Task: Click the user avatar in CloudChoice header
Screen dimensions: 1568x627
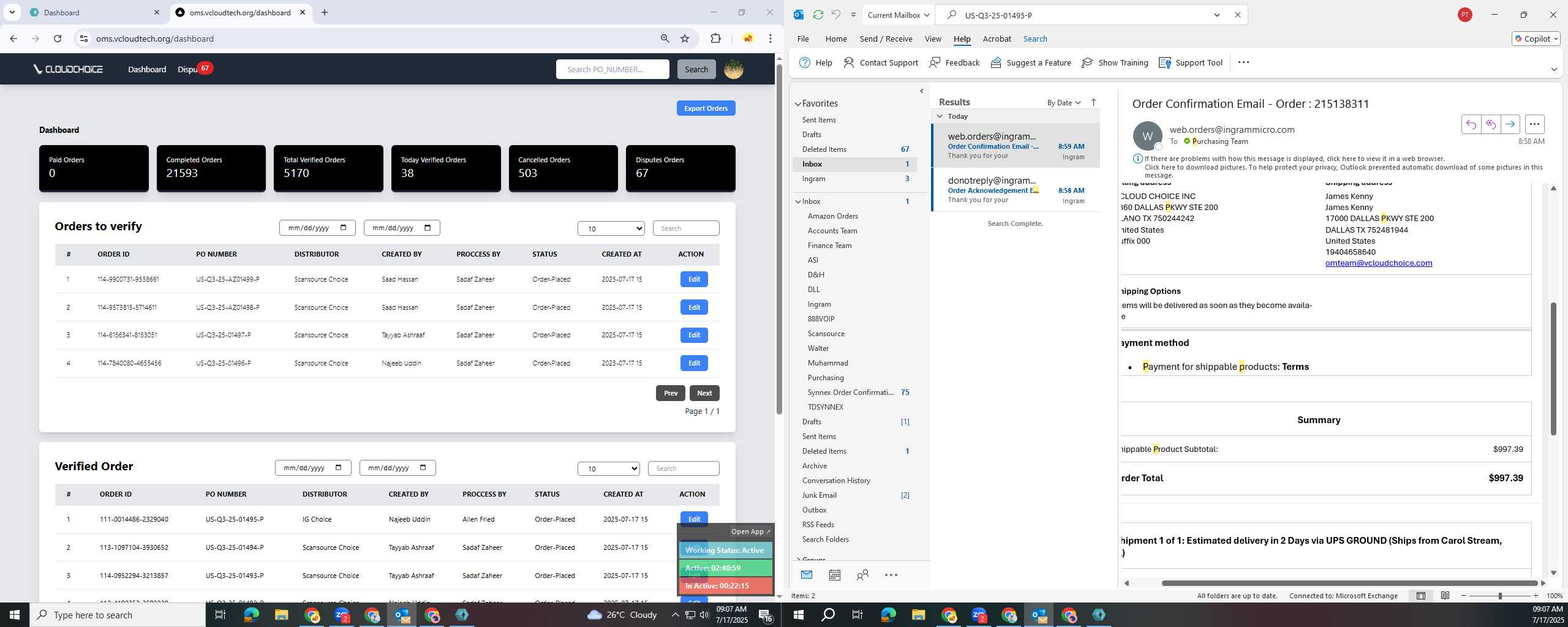Action: pyautogui.click(x=734, y=69)
